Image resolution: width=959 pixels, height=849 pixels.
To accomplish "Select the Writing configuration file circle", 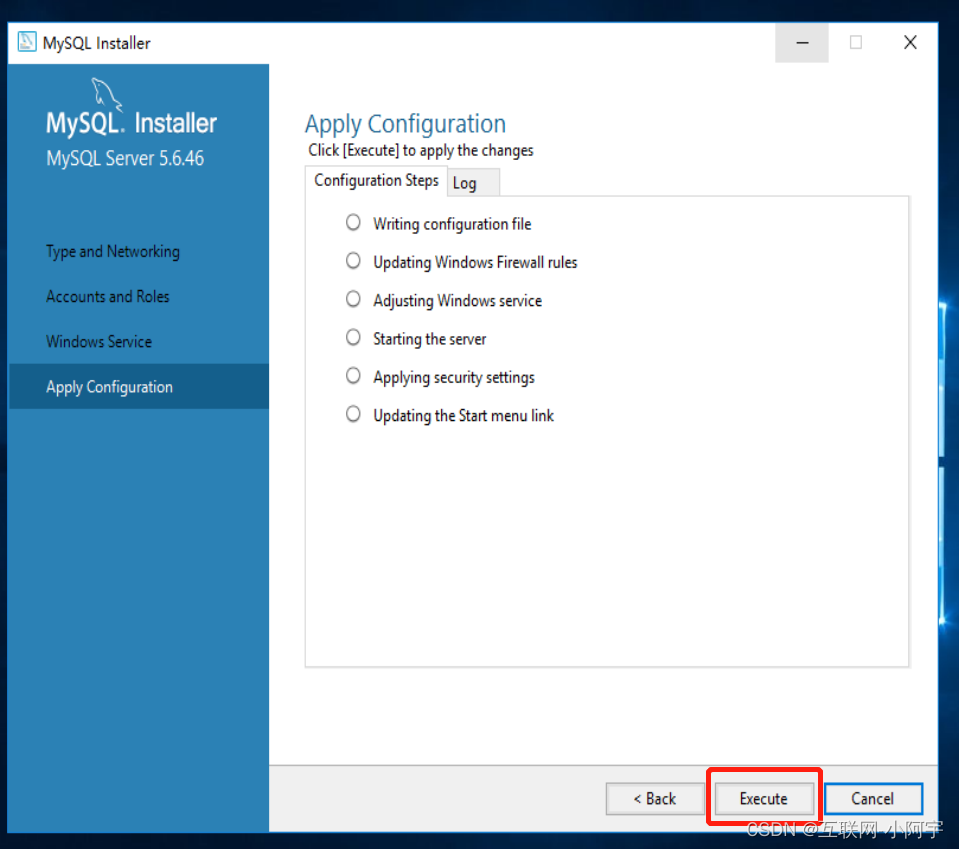I will tap(352, 222).
